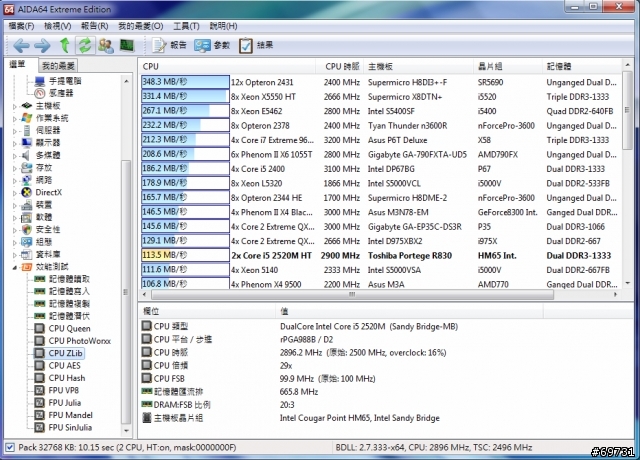
Task: Select the 2x Core i5 2520M HT row
Action: pos(381,256)
